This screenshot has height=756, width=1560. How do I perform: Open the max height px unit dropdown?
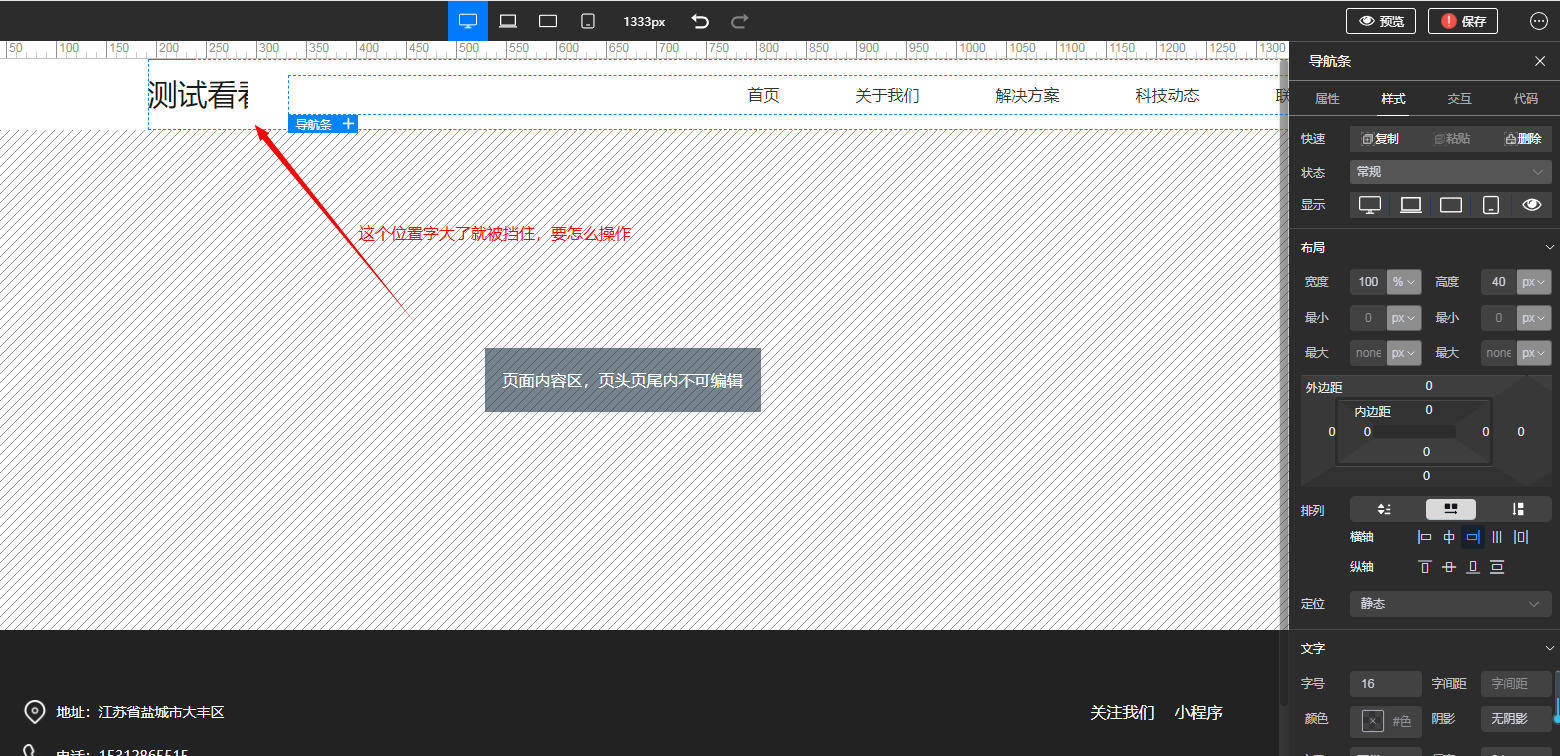[x=1534, y=353]
